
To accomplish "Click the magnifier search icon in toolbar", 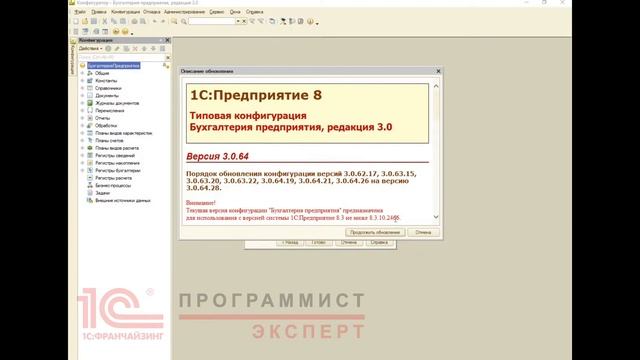I will pyautogui.click(x=184, y=21).
